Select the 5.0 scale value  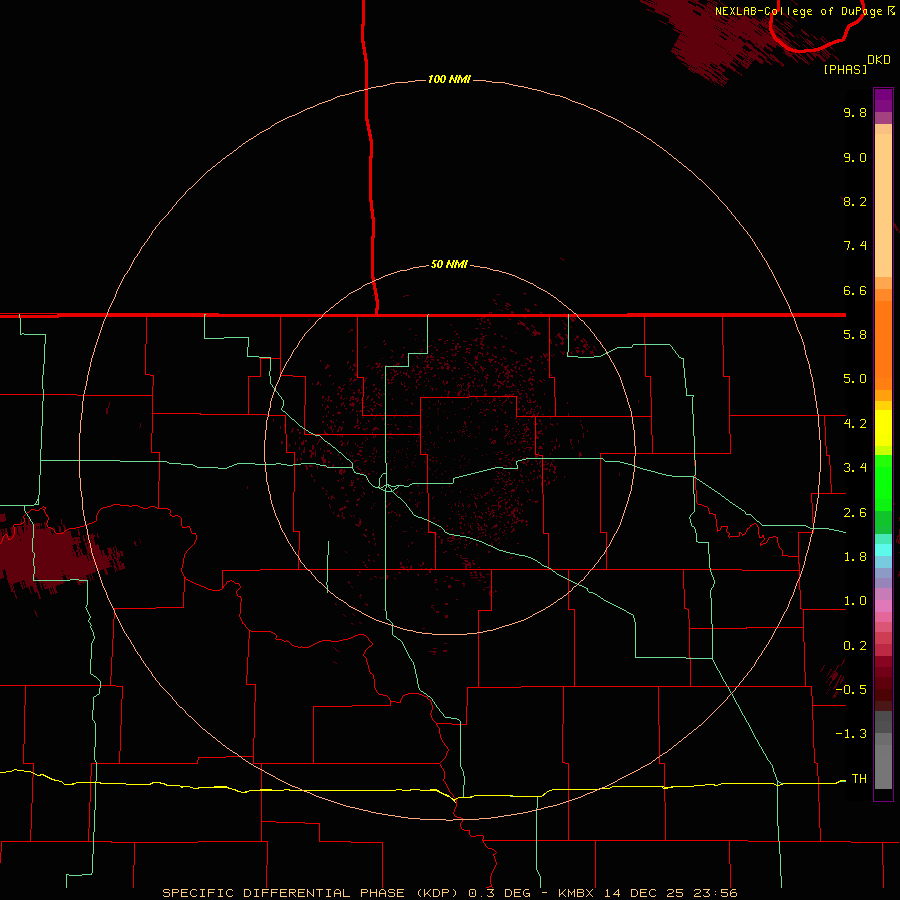855,379
